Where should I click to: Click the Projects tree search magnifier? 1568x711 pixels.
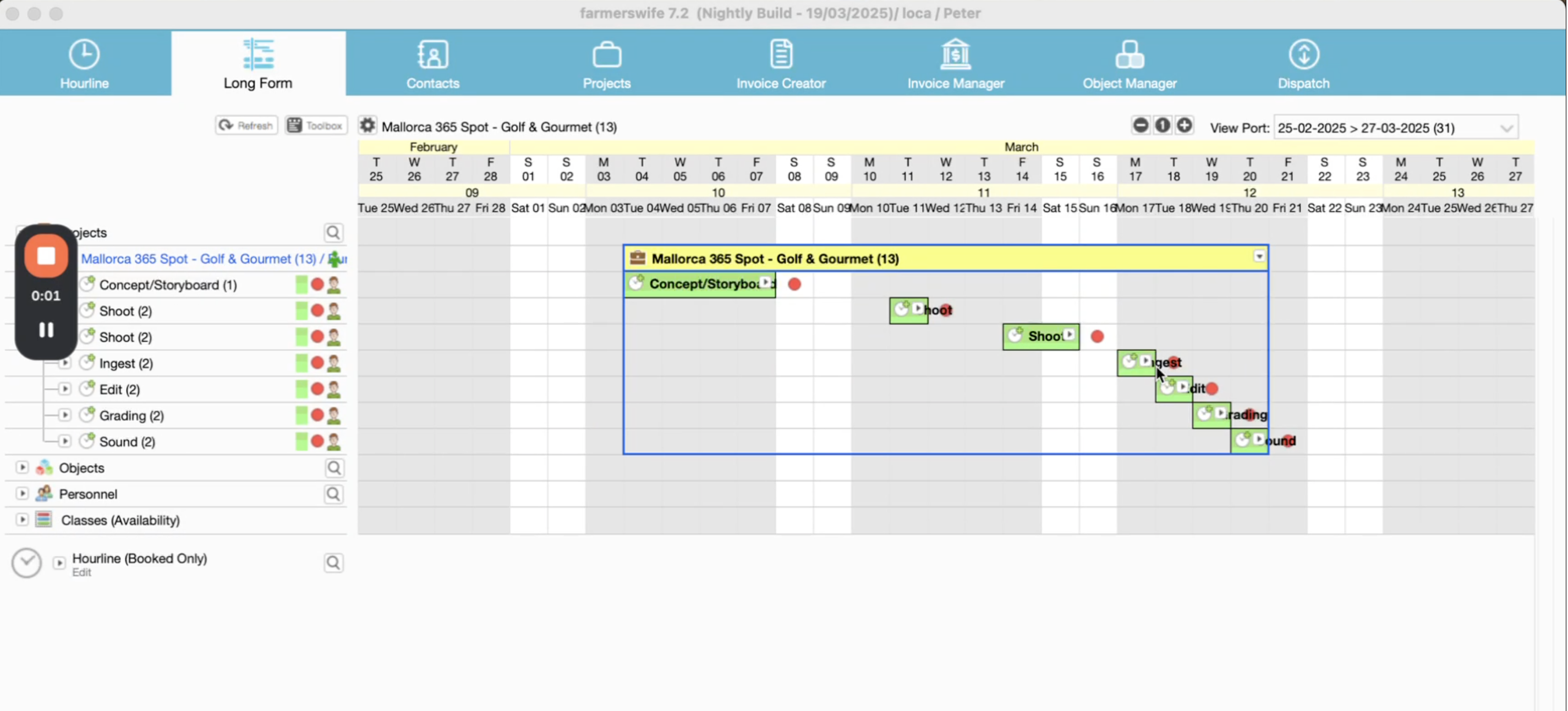[x=333, y=233]
